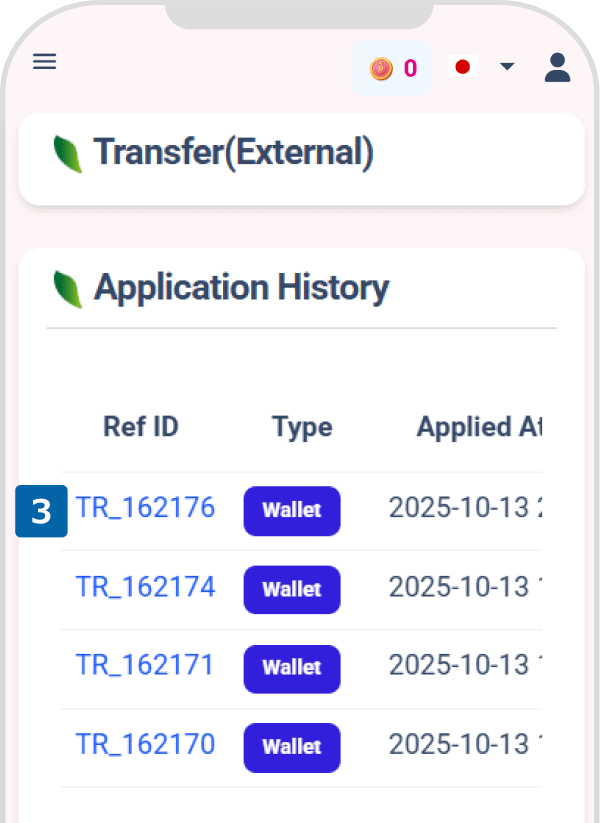
Task: Expand the language dropdown arrow
Action: click(507, 67)
